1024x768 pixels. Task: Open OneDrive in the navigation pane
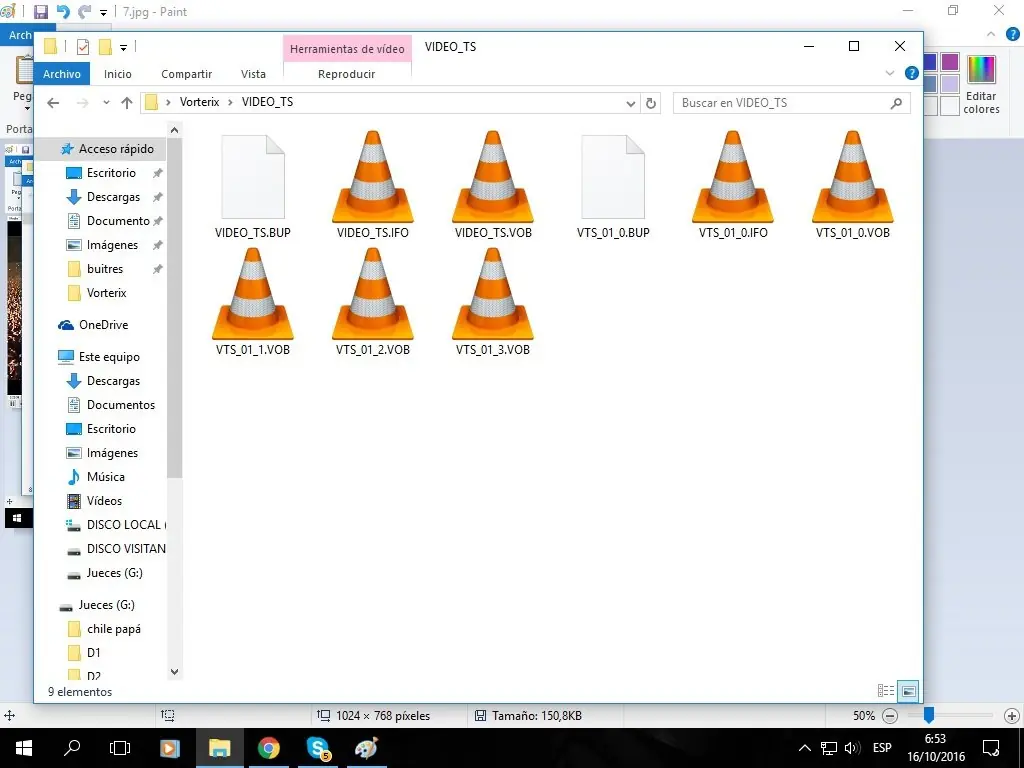click(95, 325)
